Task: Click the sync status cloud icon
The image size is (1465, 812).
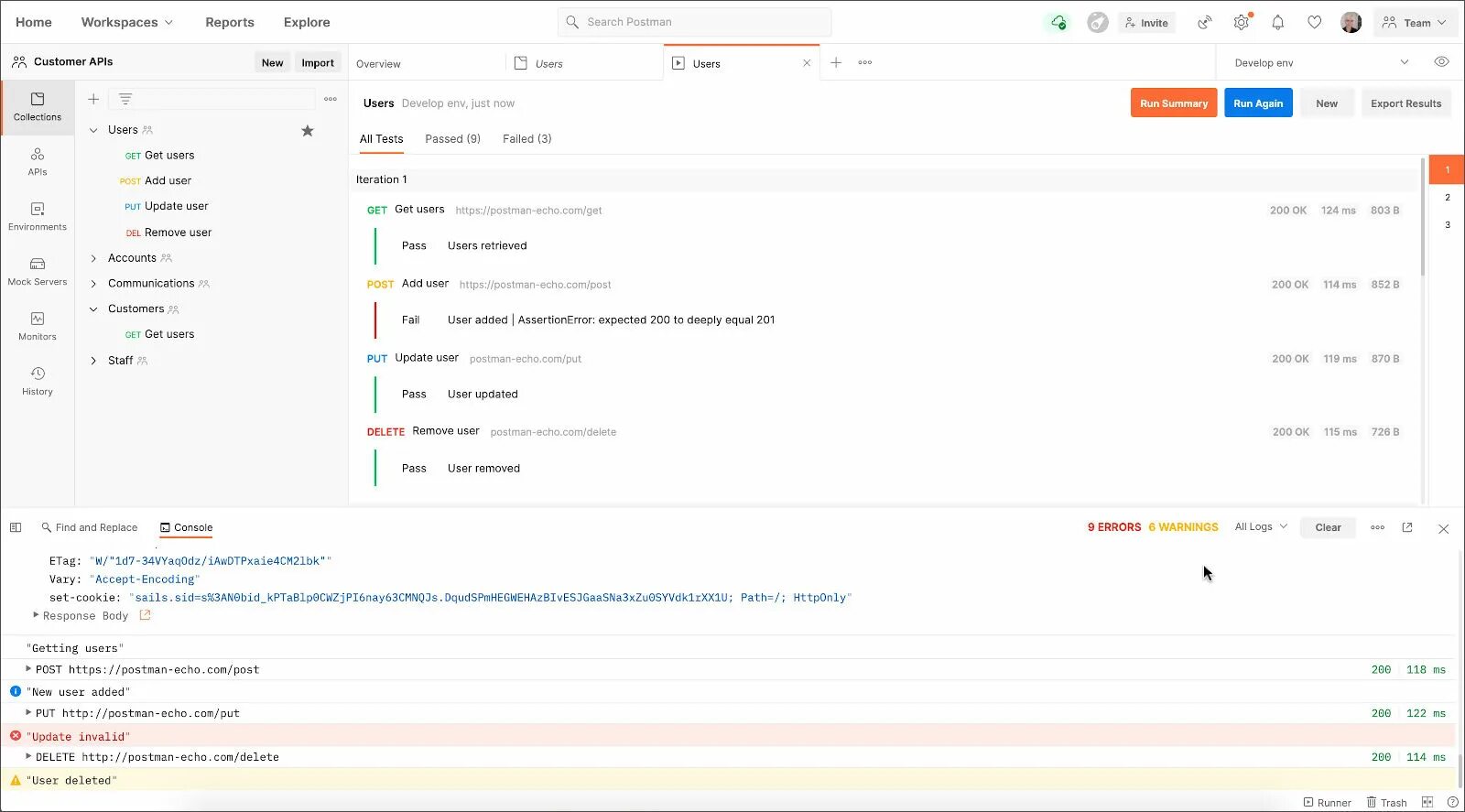Action: click(1058, 23)
